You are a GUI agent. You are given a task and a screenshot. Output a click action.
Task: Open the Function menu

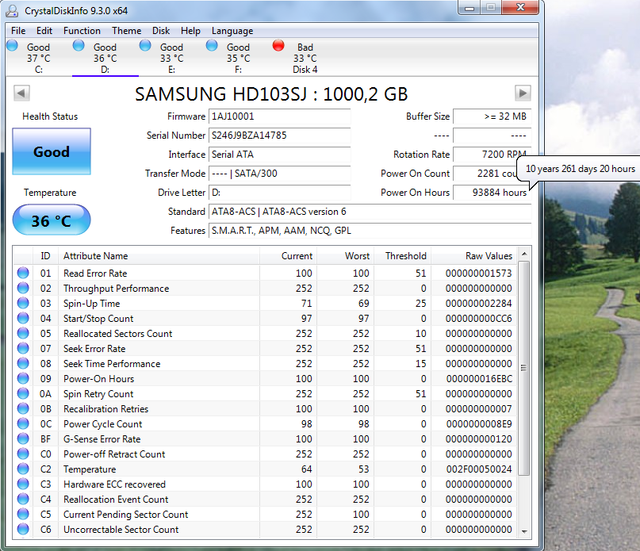pos(82,31)
